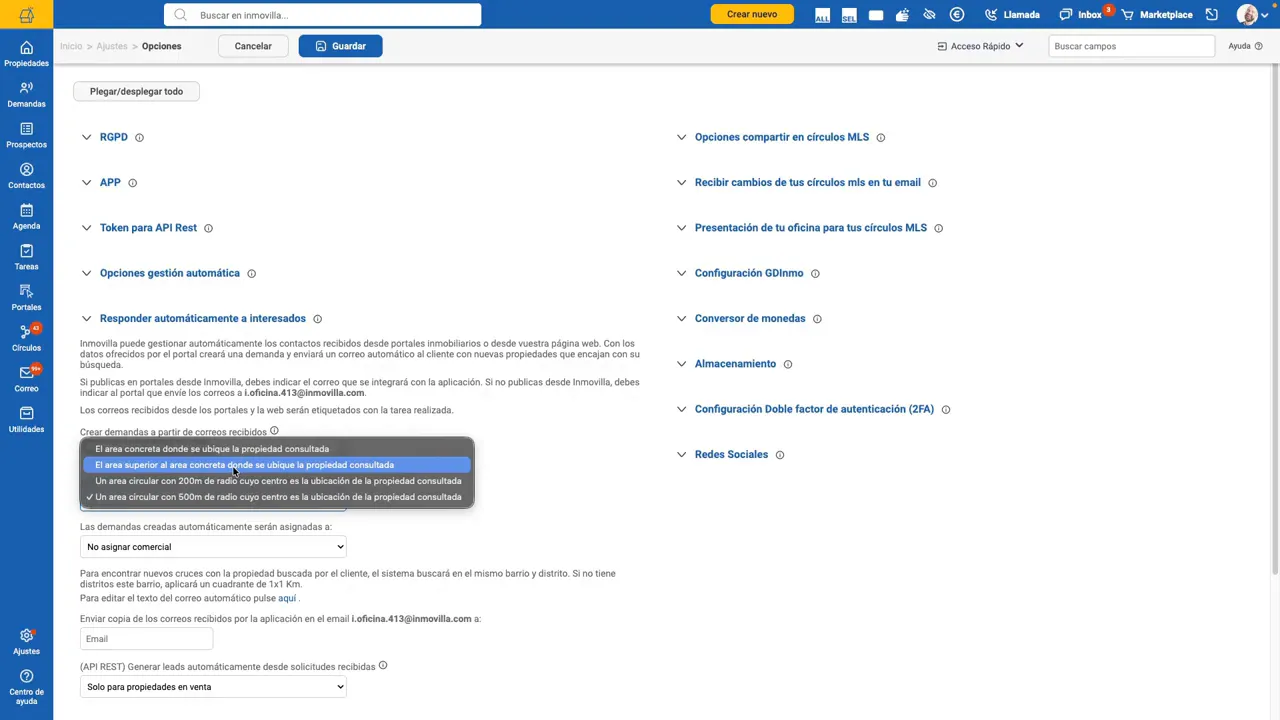1280x720 pixels.
Task: Click the SEL icon in top bar
Action: (849, 15)
